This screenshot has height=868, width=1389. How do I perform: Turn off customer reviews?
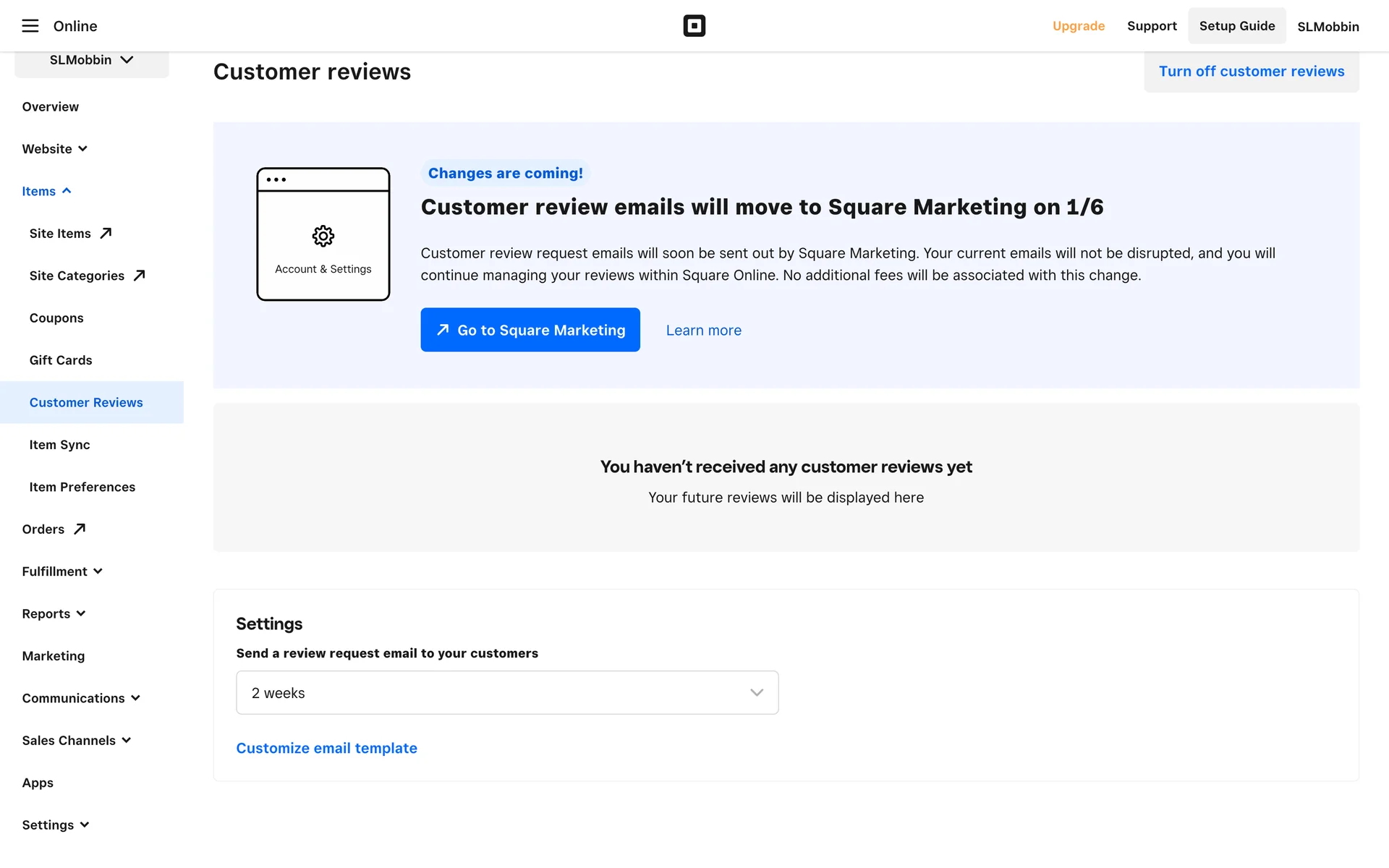[1251, 72]
